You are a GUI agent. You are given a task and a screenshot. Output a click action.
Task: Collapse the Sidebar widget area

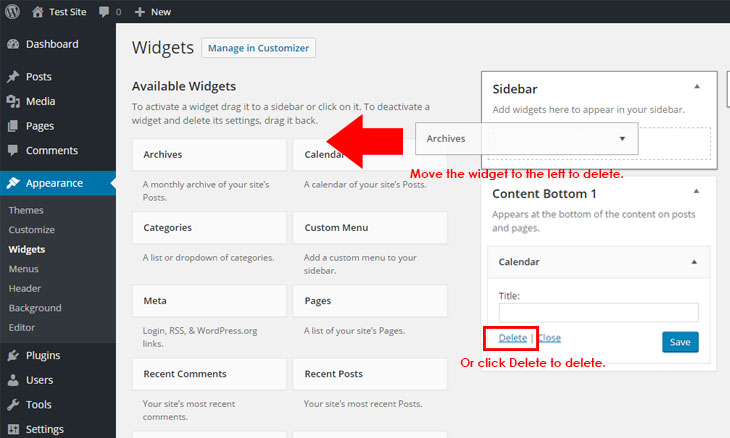pos(697,87)
